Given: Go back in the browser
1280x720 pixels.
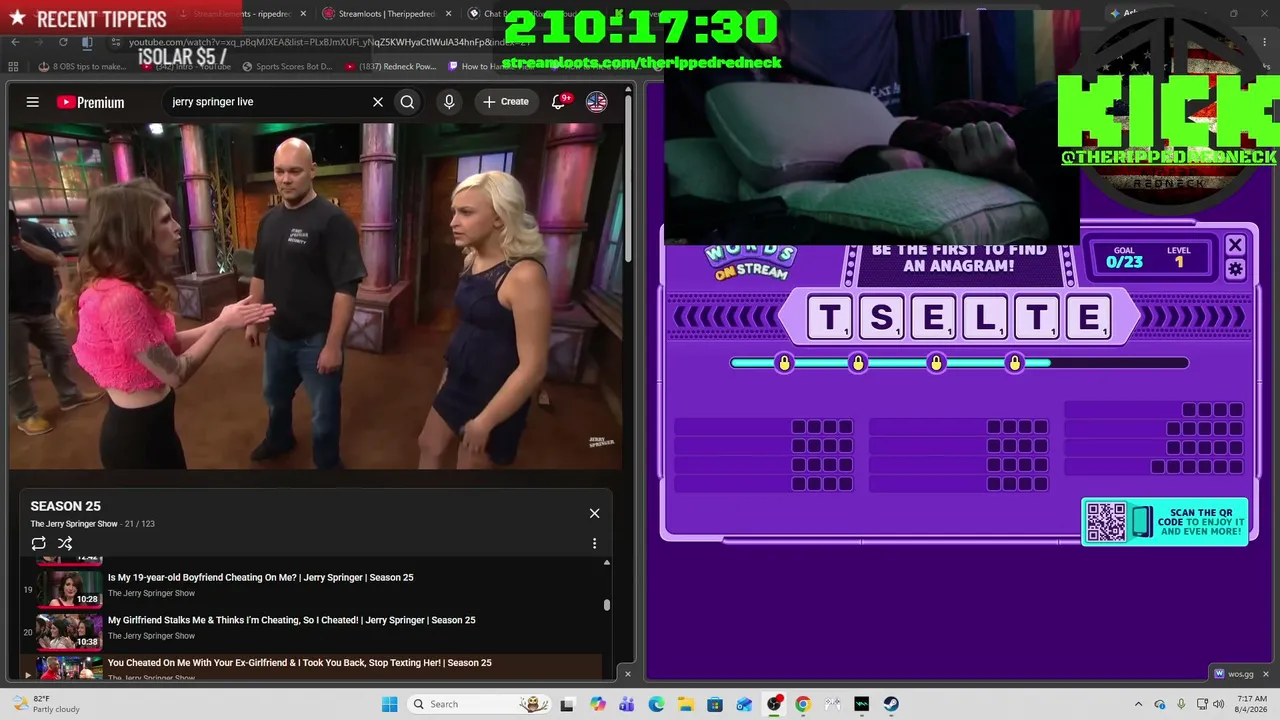Looking at the screenshot, I should coord(15,42).
